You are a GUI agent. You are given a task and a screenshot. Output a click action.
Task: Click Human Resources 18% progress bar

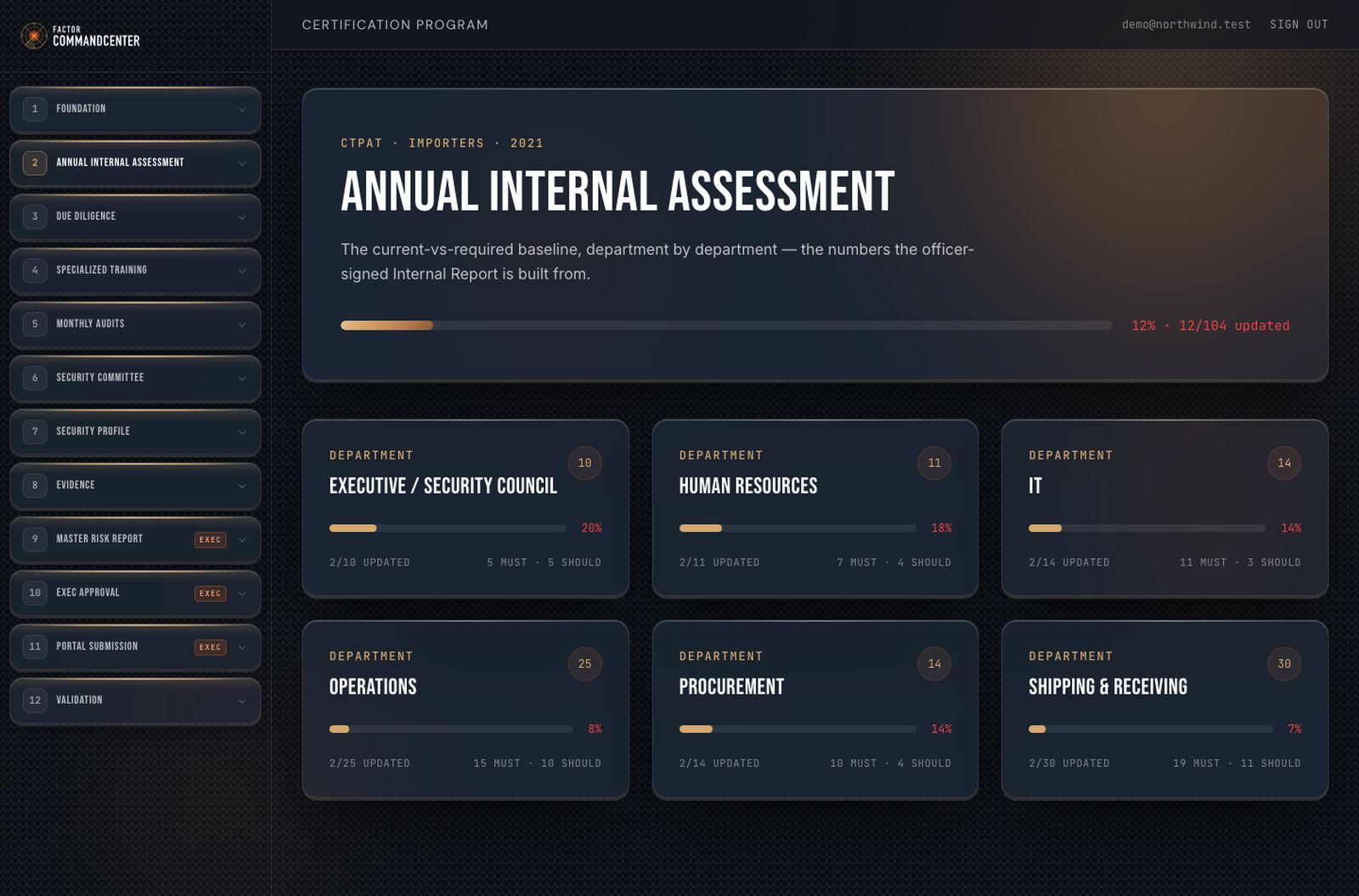[798, 528]
